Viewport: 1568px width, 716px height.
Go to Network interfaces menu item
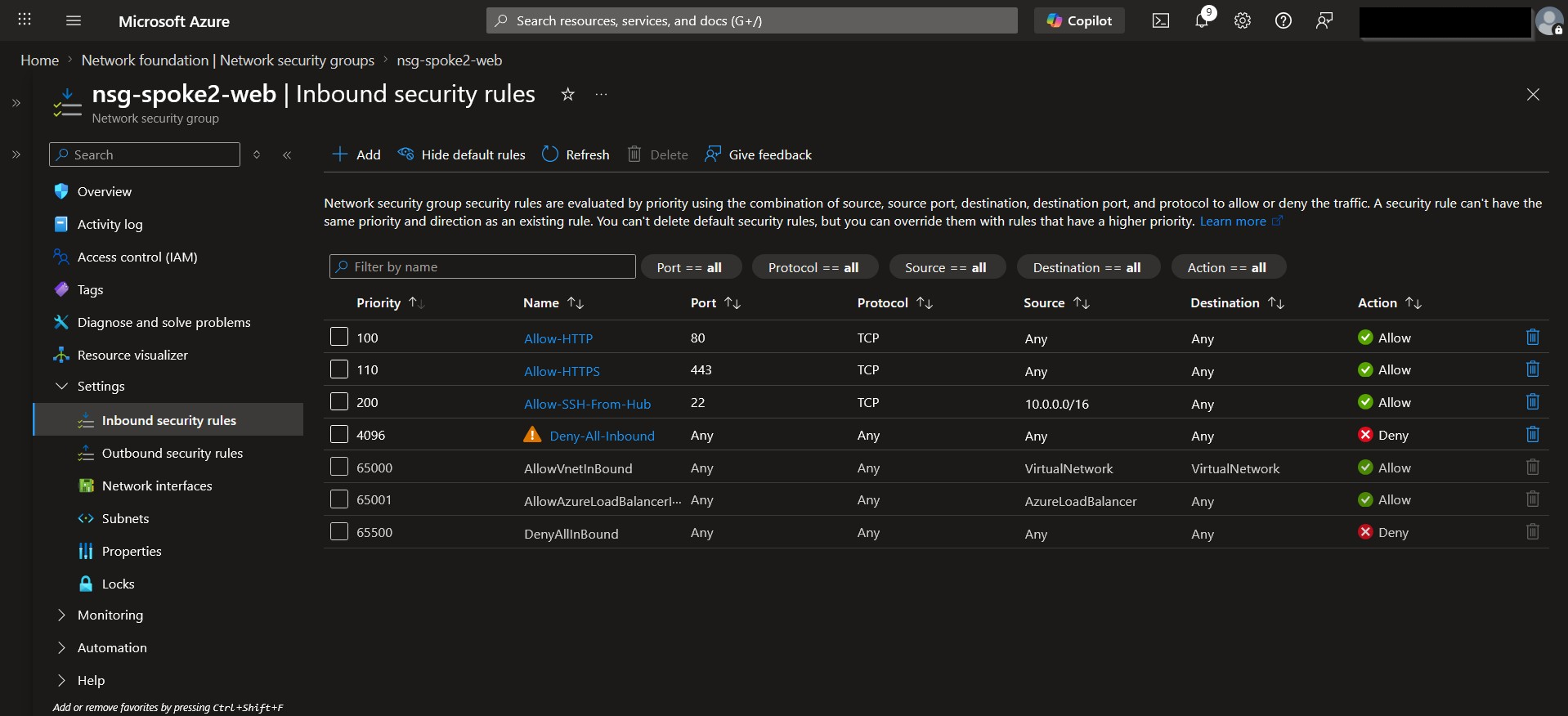[157, 486]
